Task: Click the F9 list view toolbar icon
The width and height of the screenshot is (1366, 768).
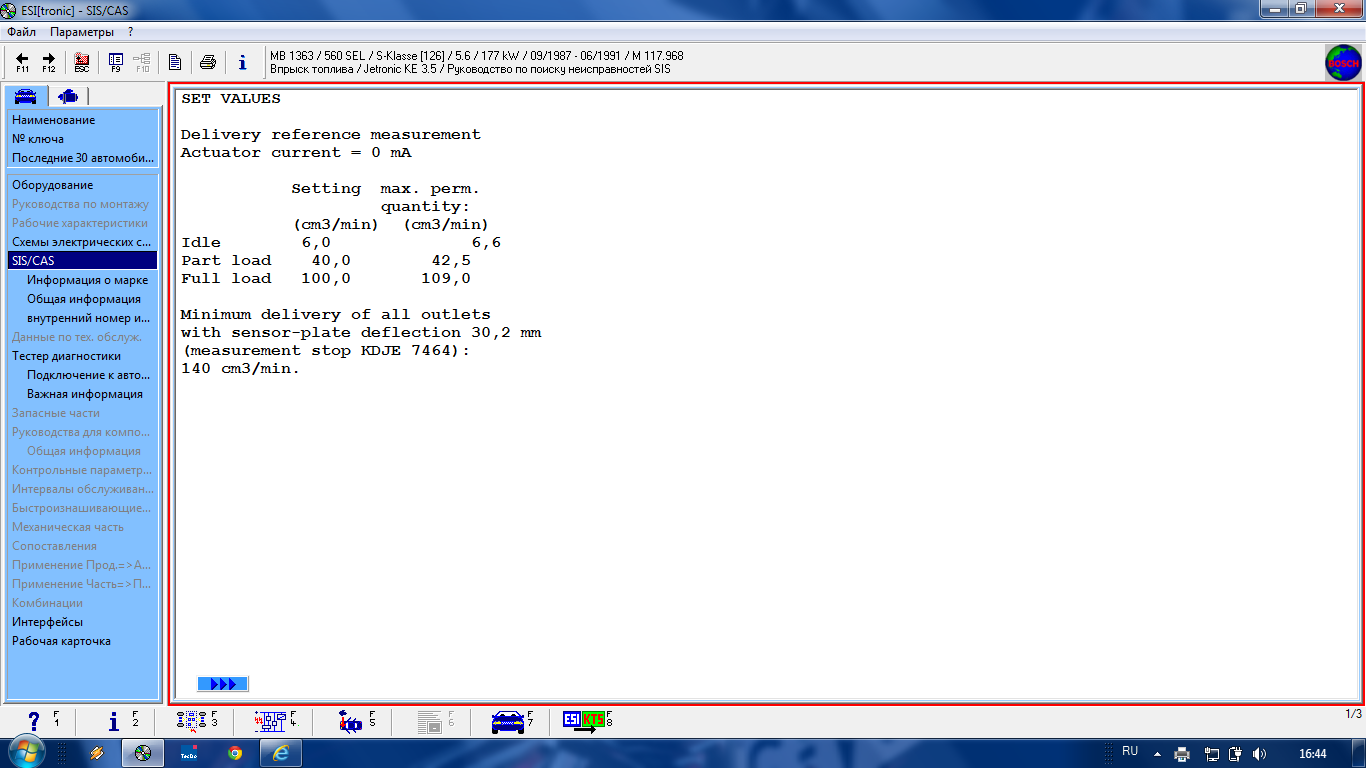Action: click(116, 62)
